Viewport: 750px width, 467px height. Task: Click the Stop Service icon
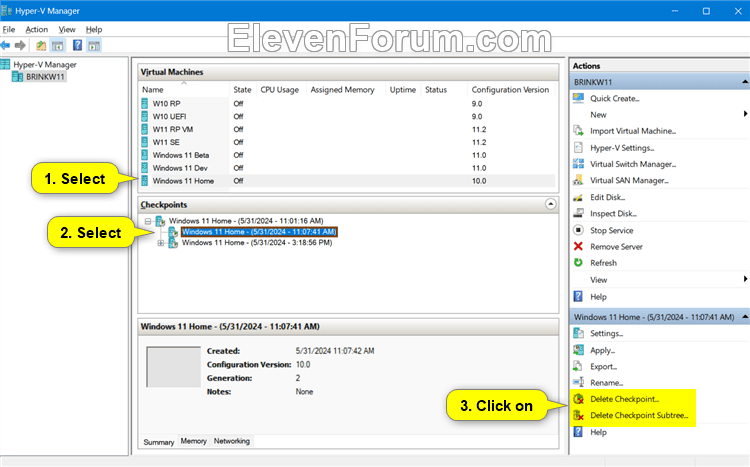pyautogui.click(x=578, y=230)
